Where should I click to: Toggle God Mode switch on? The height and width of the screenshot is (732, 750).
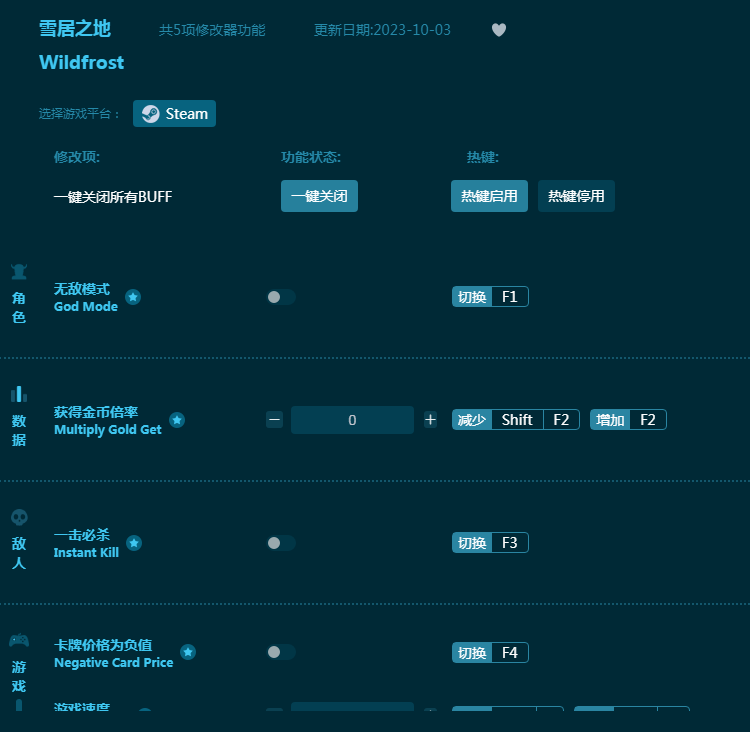pyautogui.click(x=281, y=297)
